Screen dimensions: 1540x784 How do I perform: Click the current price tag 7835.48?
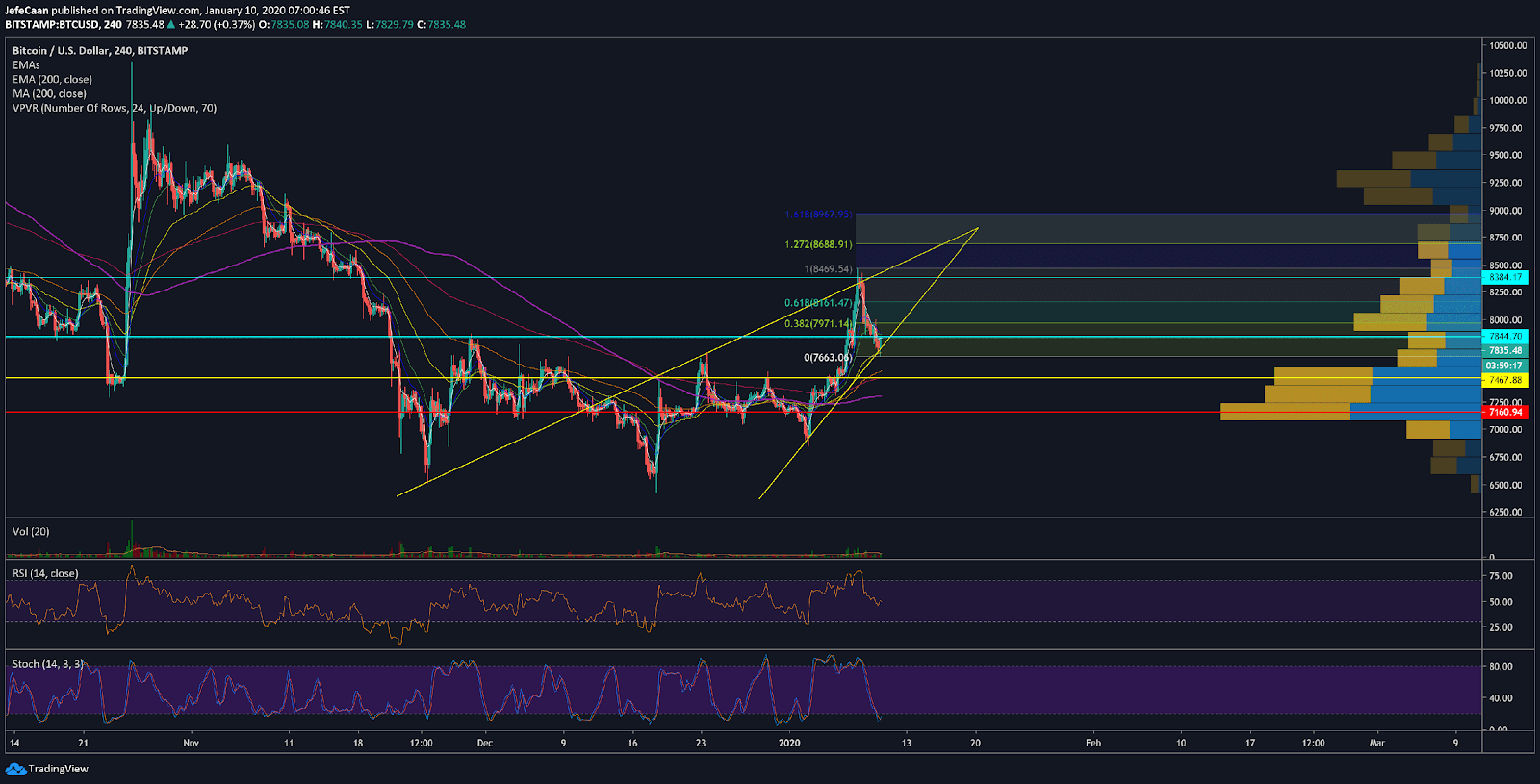[1505, 351]
